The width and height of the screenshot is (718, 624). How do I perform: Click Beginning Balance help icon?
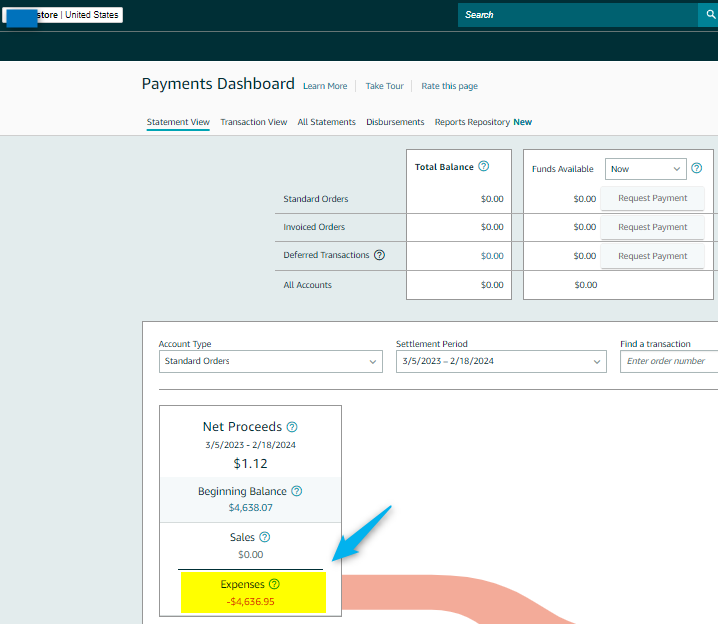tap(297, 491)
